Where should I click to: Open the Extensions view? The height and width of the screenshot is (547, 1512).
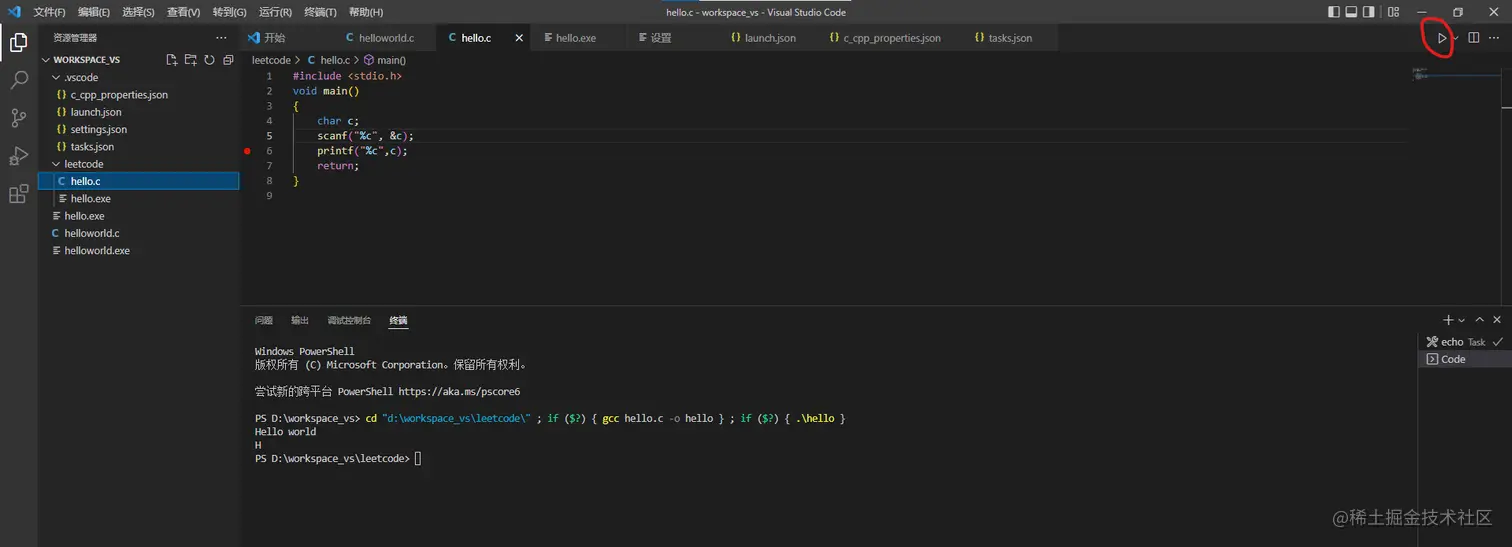coord(18,194)
